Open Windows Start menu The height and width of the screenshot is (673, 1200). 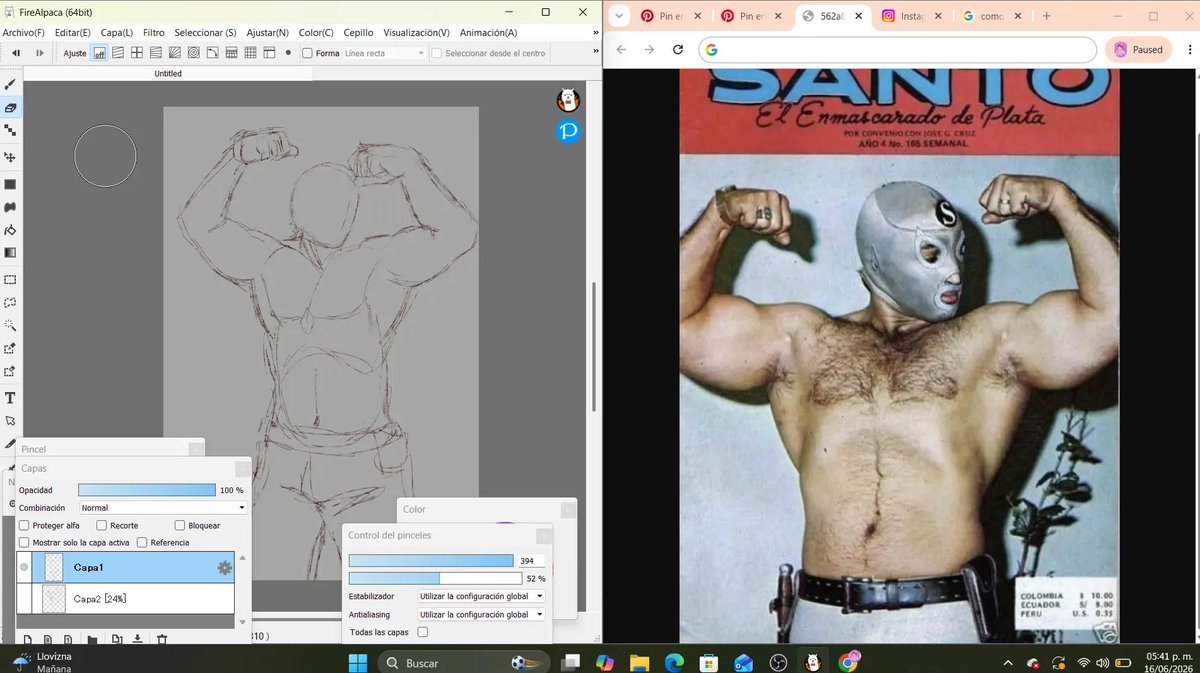point(358,662)
